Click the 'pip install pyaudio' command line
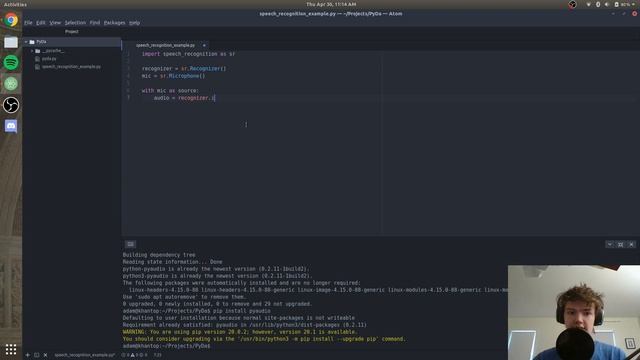The width and height of the screenshot is (640, 360). click(196, 311)
